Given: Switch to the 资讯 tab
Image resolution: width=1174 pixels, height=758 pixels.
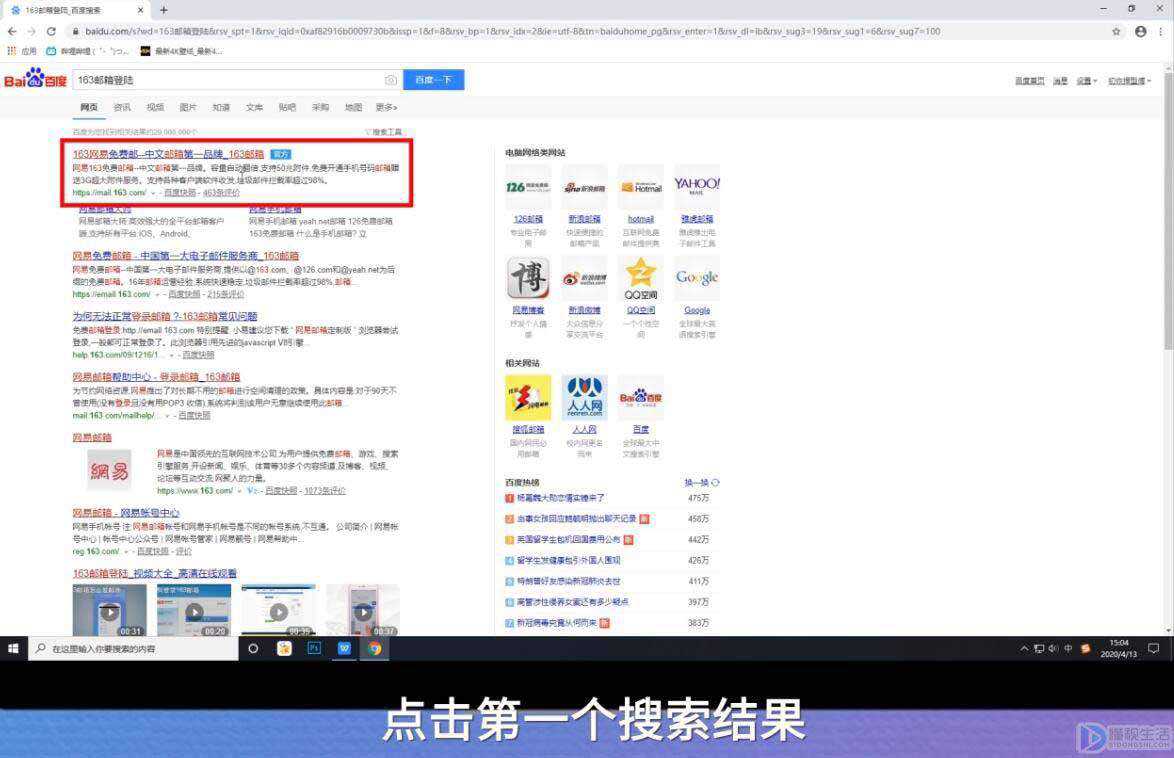Looking at the screenshot, I should [x=122, y=107].
